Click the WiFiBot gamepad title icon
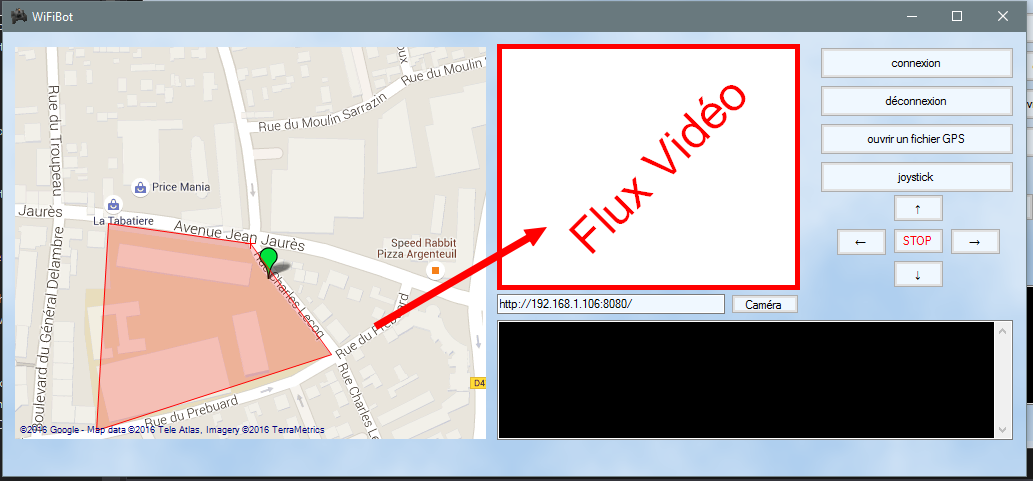This screenshot has width=1033, height=481. (x=20, y=16)
